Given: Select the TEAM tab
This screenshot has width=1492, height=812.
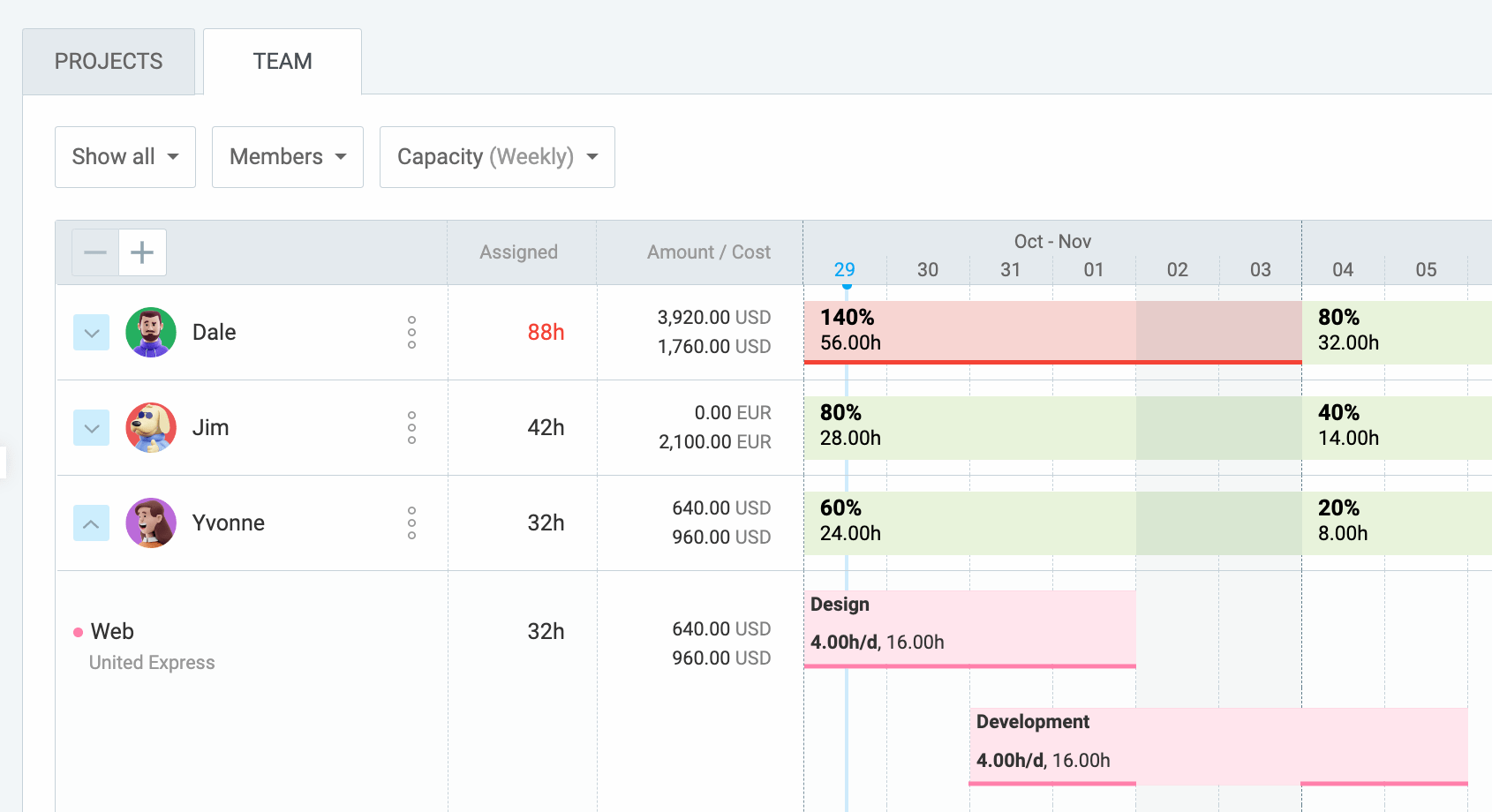Looking at the screenshot, I should pos(283,62).
